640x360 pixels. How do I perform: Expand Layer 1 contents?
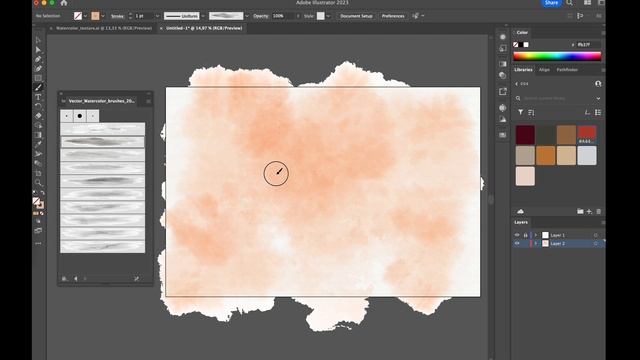tap(536, 235)
